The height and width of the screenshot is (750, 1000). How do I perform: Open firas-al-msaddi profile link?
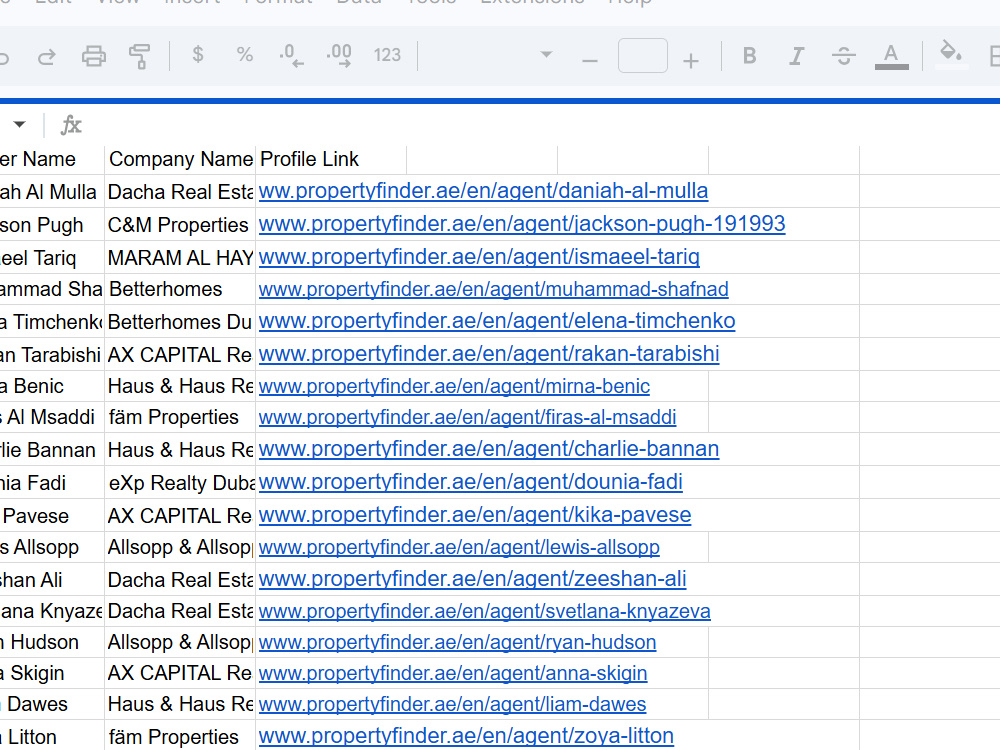pos(467,417)
